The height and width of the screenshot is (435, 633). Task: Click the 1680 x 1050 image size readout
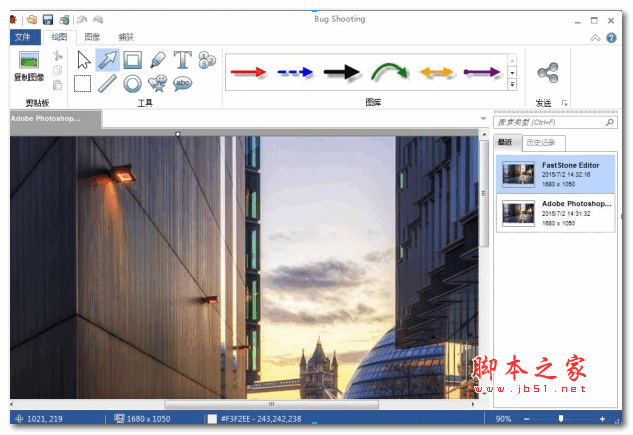point(149,419)
